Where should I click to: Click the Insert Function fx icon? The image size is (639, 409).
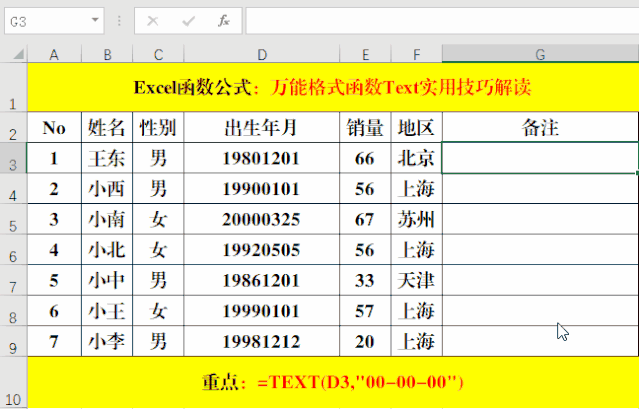224,20
